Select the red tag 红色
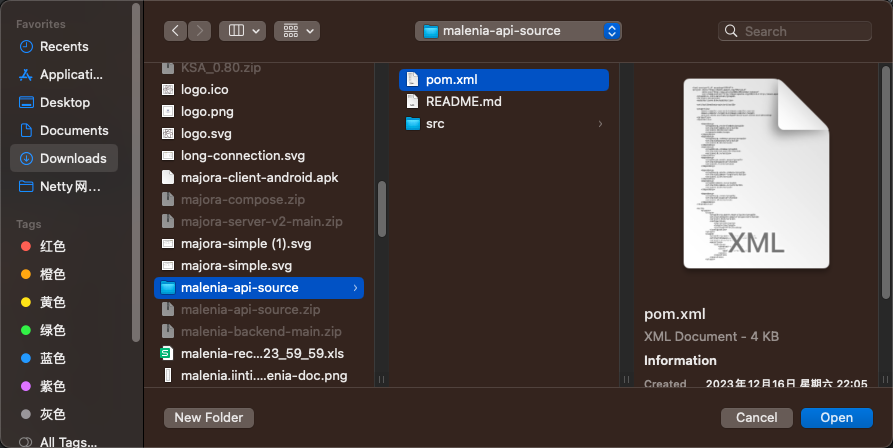The width and height of the screenshot is (893, 448). click(x=52, y=246)
